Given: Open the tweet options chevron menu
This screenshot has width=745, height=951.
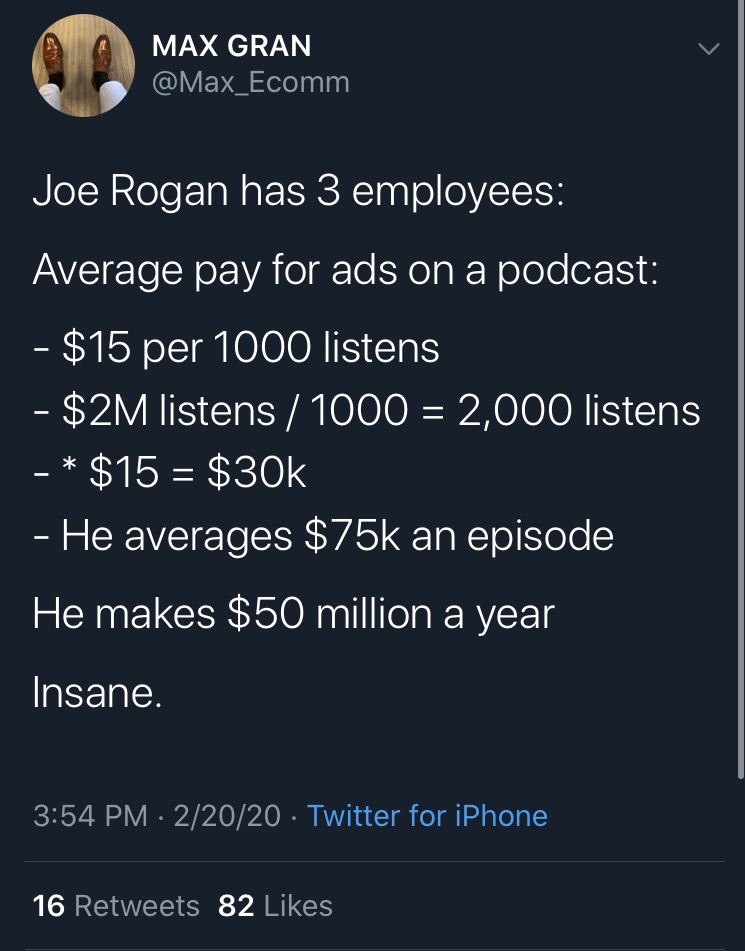Looking at the screenshot, I should pyautogui.click(x=708, y=49).
